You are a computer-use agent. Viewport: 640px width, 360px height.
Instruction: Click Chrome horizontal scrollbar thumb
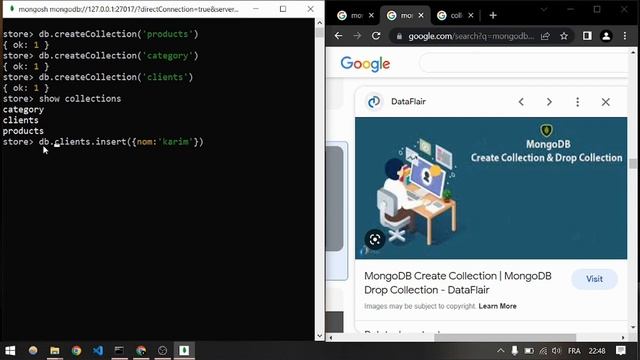pos(505,338)
